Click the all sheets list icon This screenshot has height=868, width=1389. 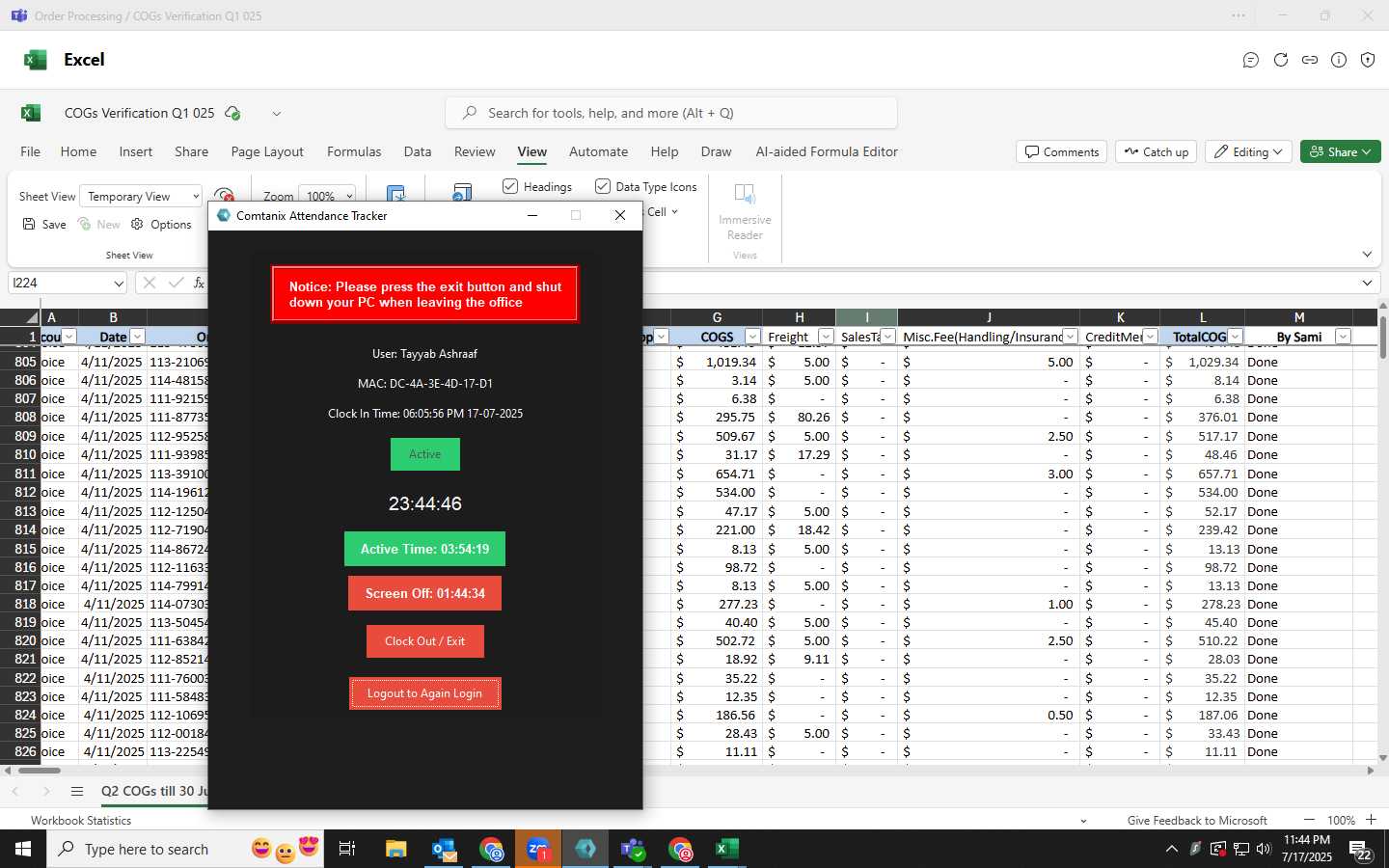click(x=77, y=791)
